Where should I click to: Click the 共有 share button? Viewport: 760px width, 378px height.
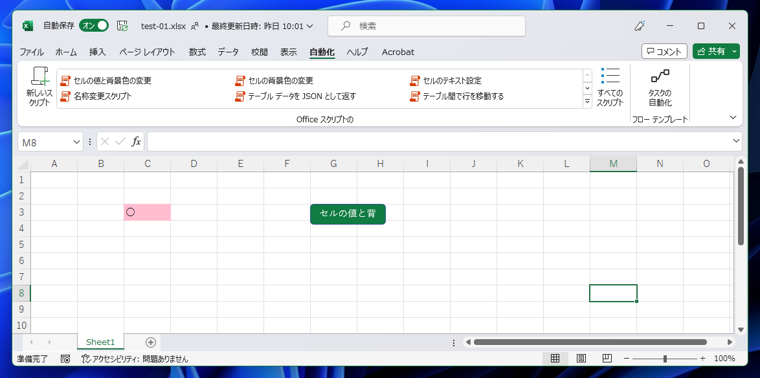point(712,51)
